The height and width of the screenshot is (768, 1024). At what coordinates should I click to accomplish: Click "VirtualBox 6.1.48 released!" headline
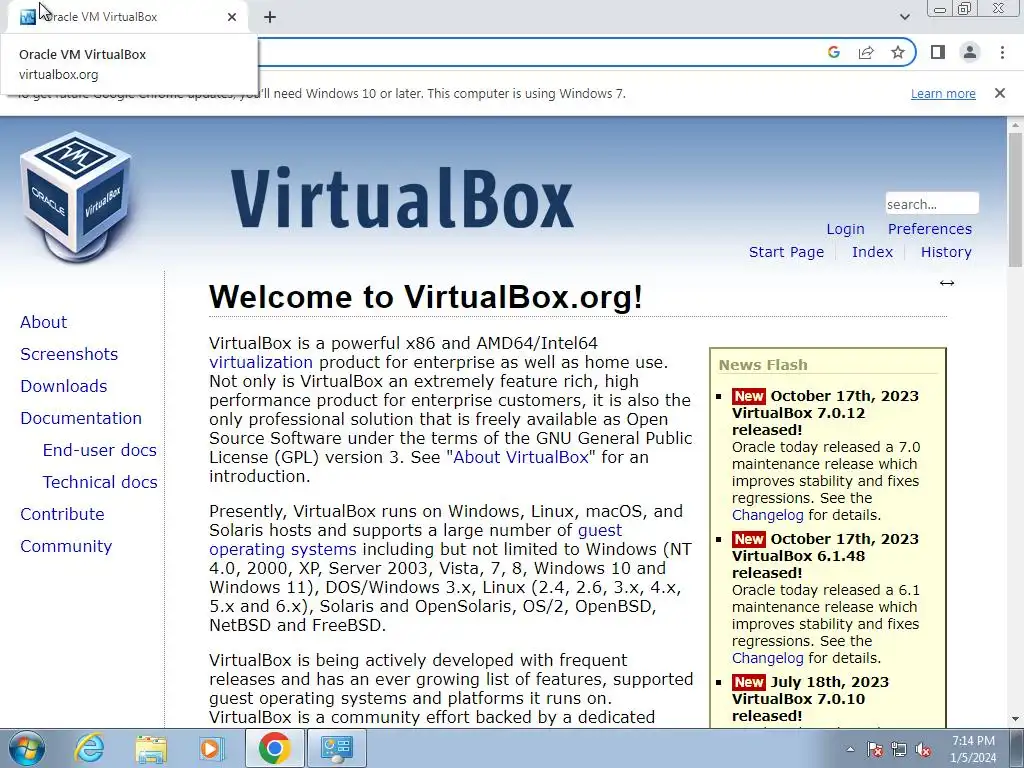pyautogui.click(x=798, y=565)
